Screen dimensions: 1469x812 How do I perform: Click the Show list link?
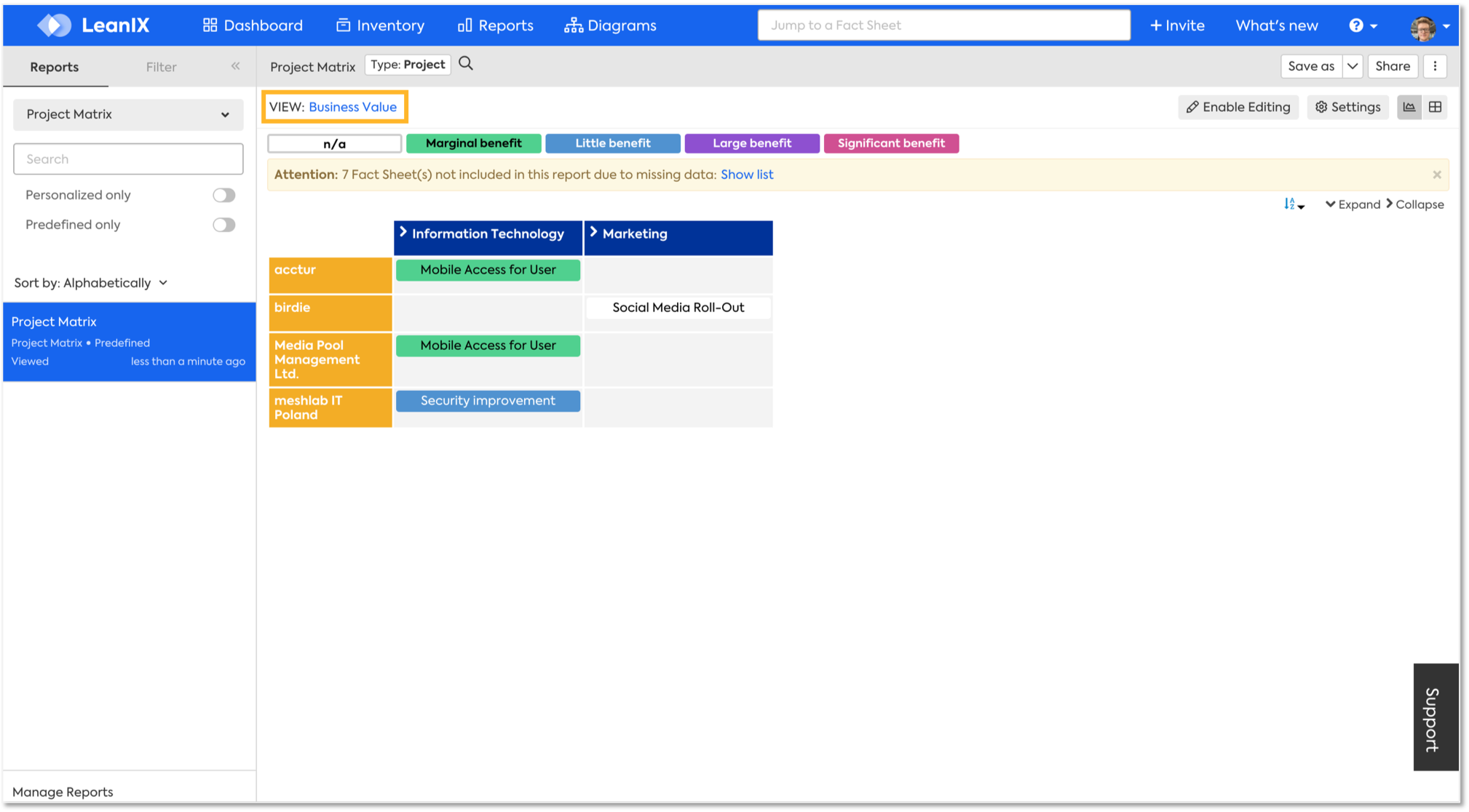[746, 175]
